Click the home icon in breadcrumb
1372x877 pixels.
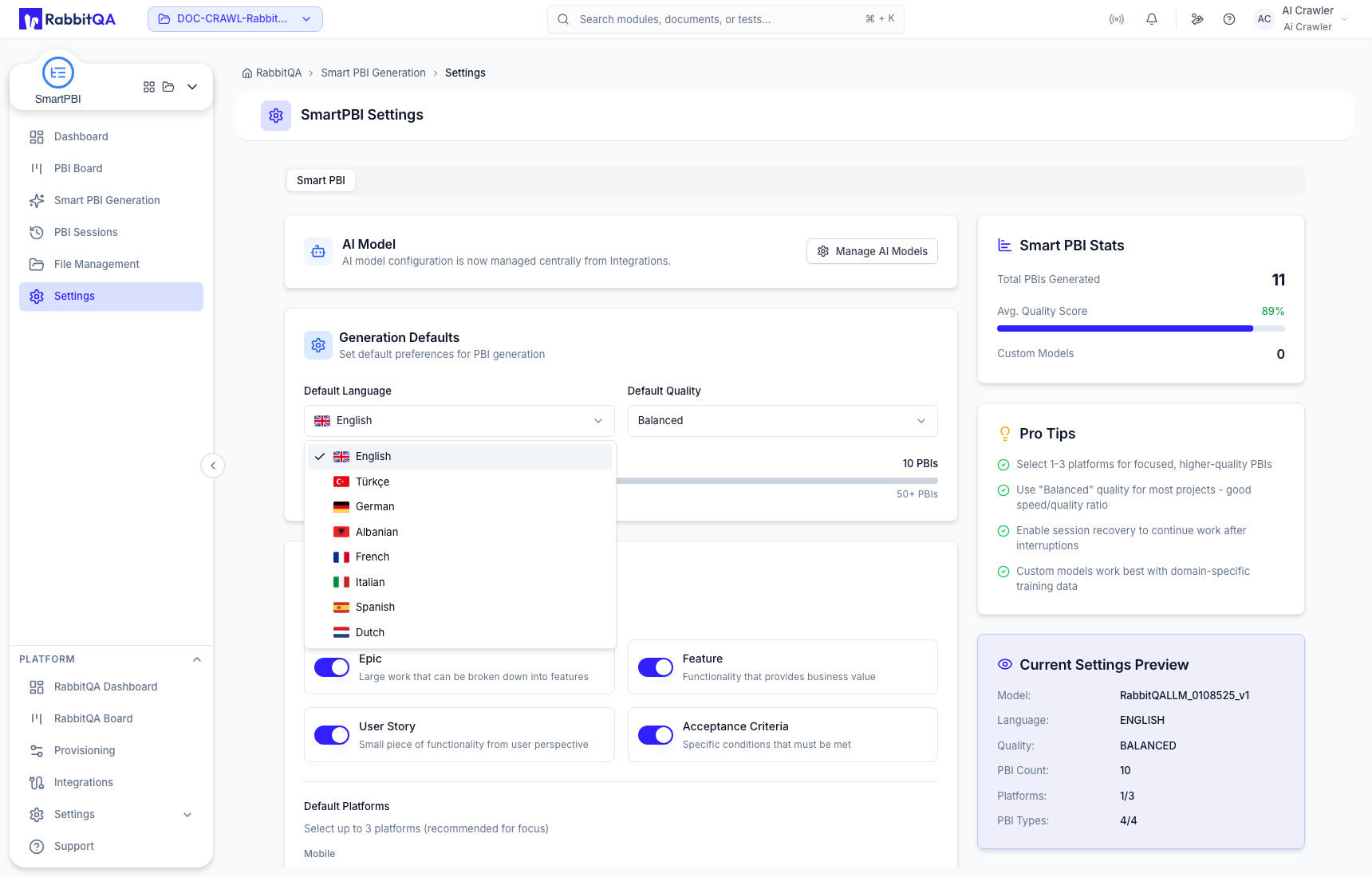(x=247, y=73)
